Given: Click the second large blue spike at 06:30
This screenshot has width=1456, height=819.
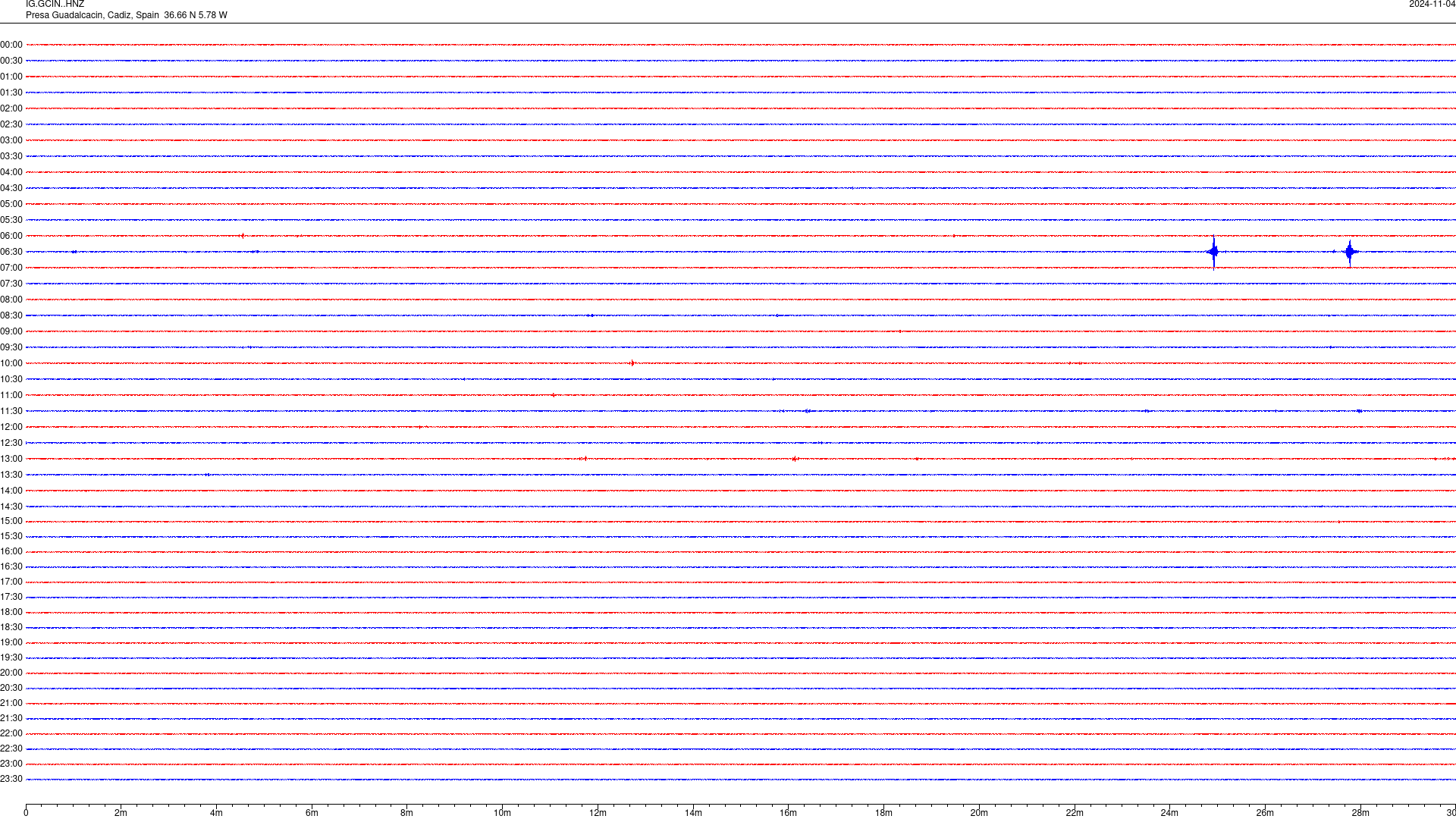Looking at the screenshot, I should pyautogui.click(x=1350, y=252).
